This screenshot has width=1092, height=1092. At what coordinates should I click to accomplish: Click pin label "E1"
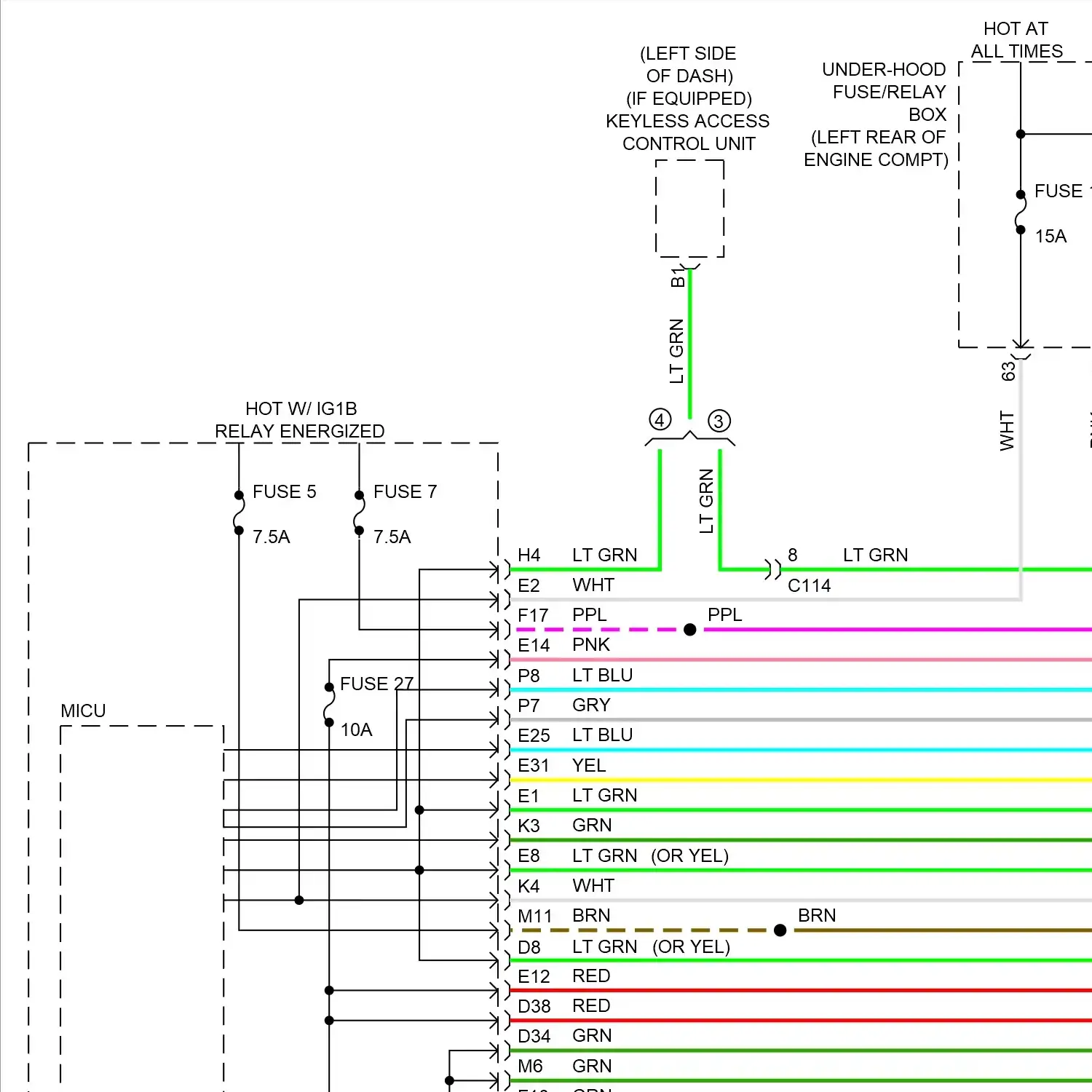coord(528,796)
